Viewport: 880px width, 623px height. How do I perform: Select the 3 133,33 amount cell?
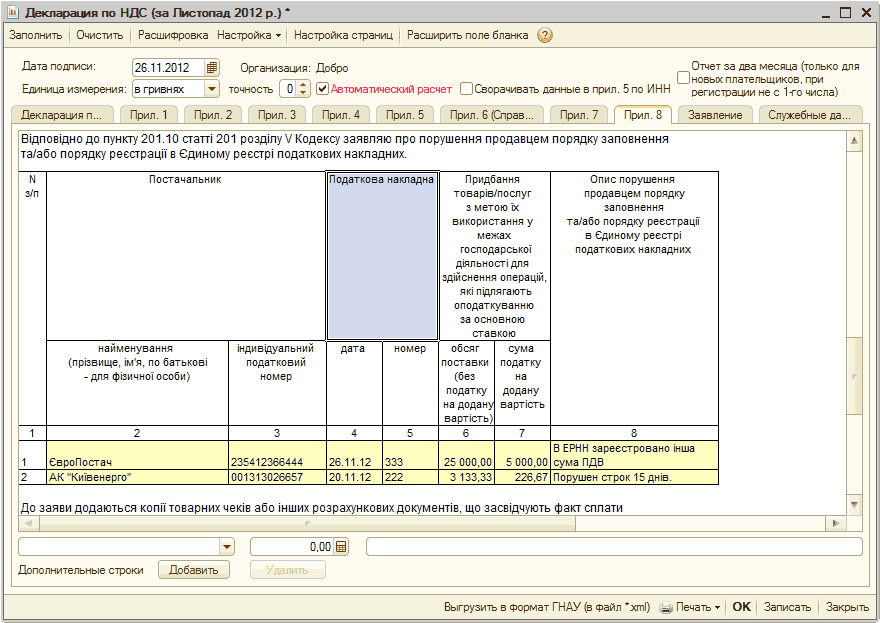click(x=466, y=477)
